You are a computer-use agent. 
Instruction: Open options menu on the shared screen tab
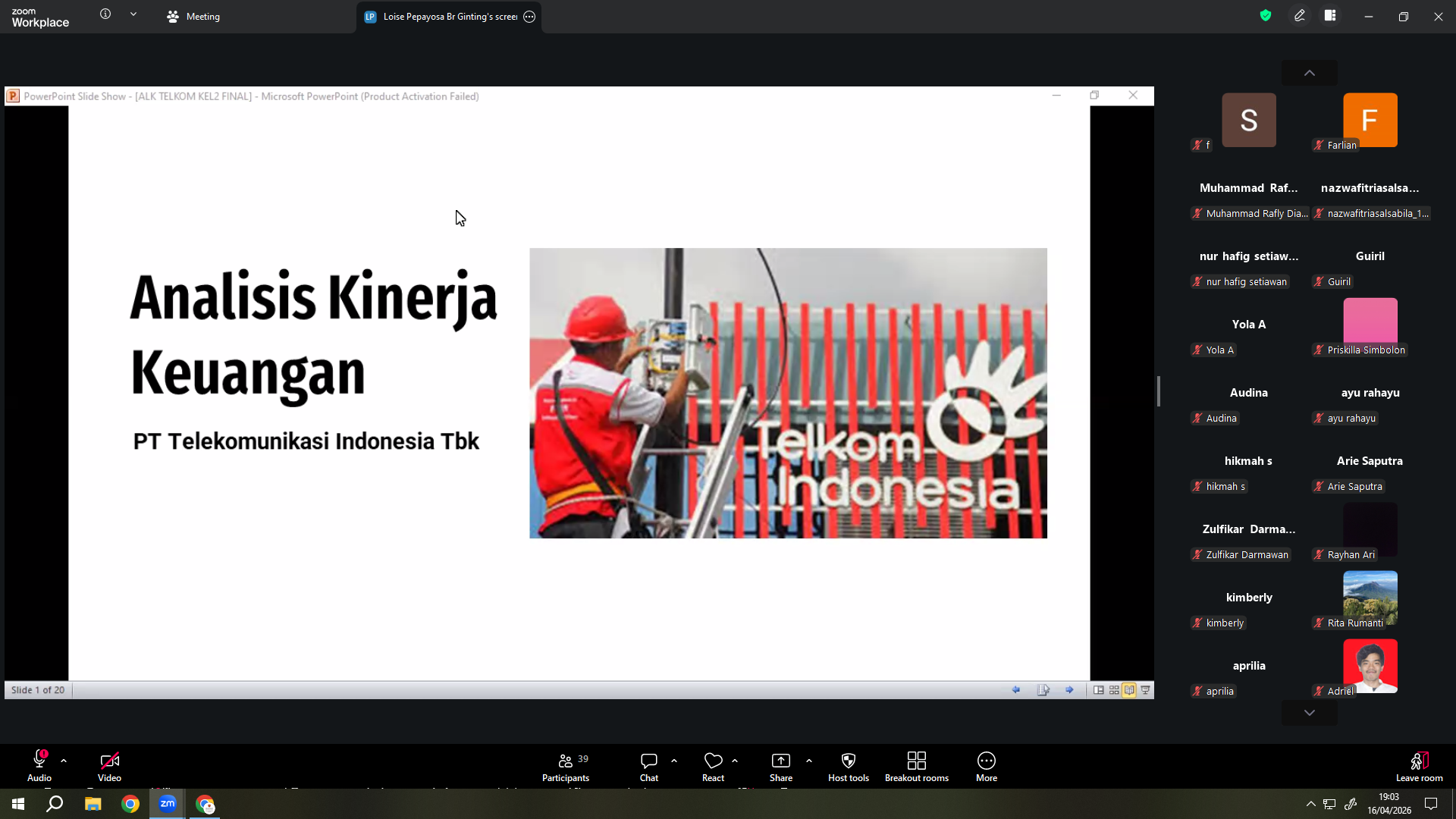point(529,17)
